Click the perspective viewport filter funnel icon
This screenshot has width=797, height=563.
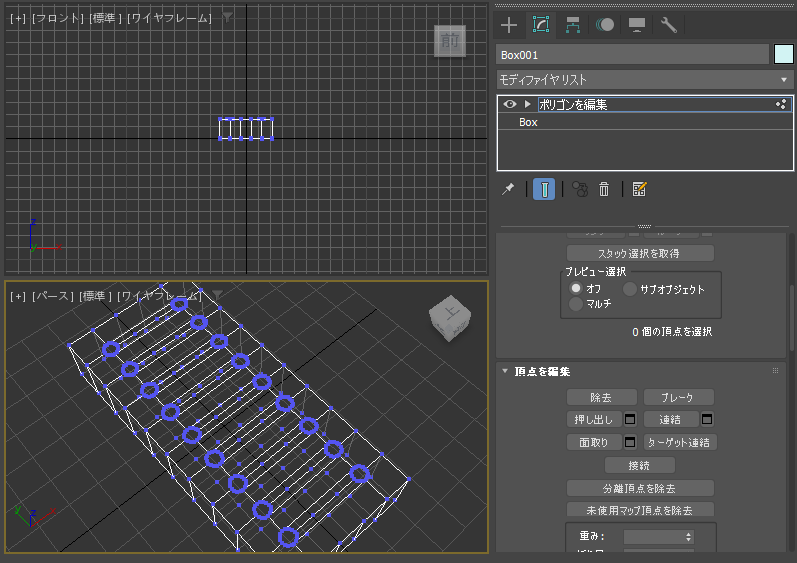coord(217,295)
